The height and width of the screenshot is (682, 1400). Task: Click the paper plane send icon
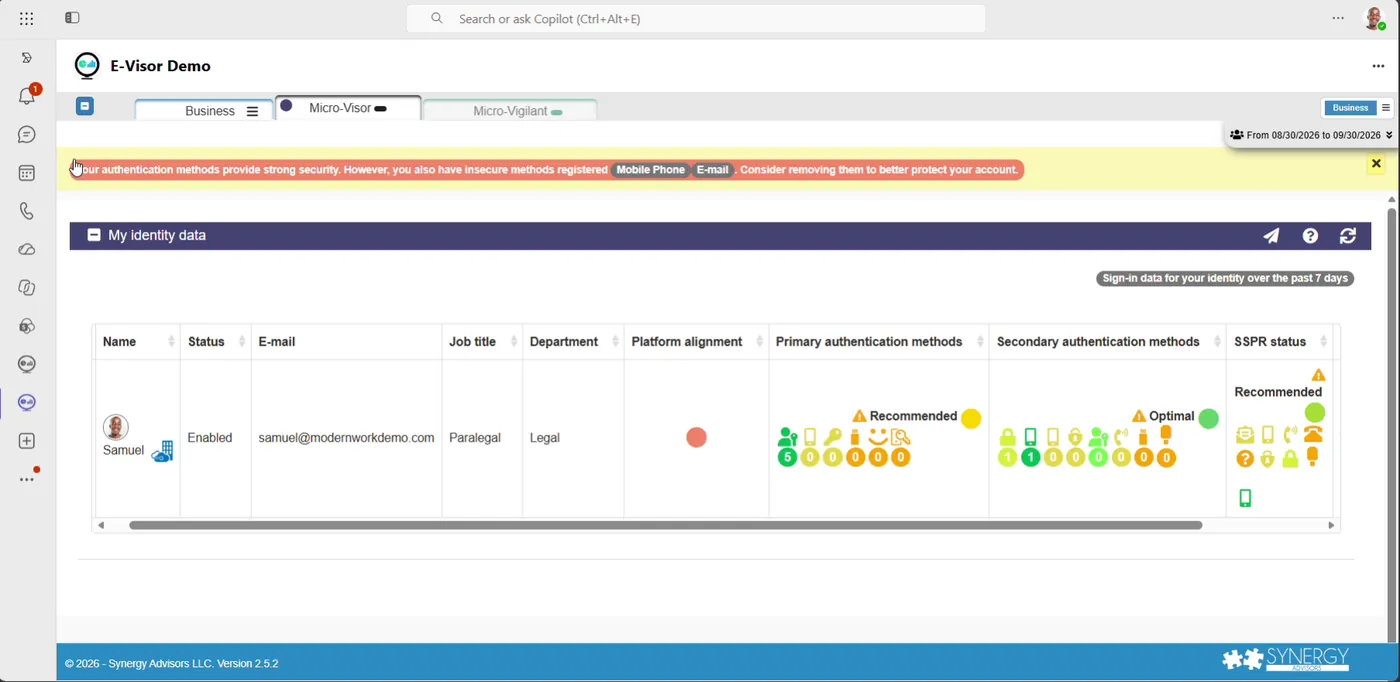[1271, 236]
